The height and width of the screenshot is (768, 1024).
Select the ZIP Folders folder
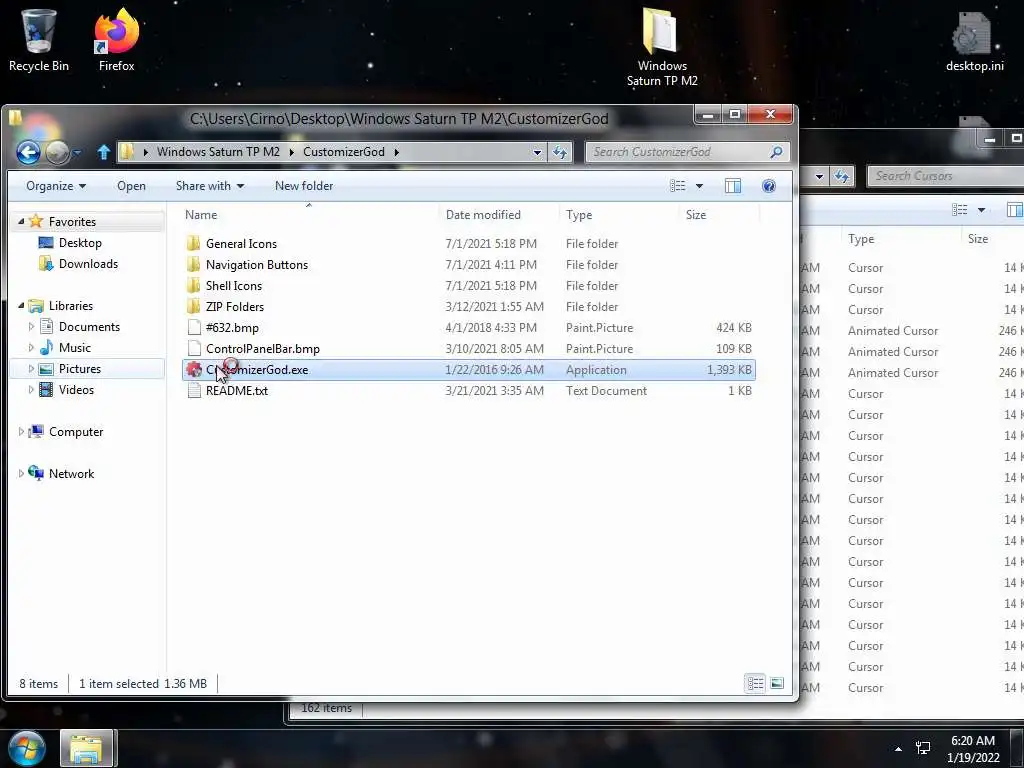click(234, 306)
